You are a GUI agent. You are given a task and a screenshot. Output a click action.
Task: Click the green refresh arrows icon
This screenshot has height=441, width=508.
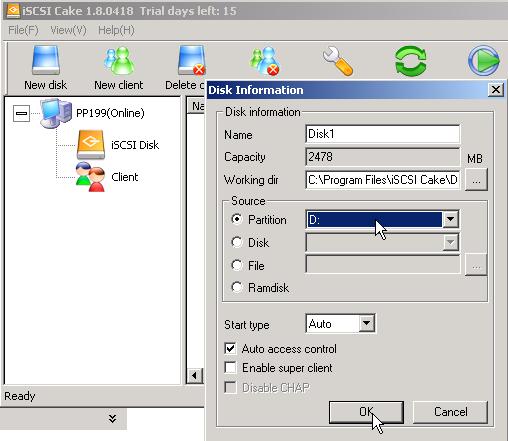click(411, 61)
